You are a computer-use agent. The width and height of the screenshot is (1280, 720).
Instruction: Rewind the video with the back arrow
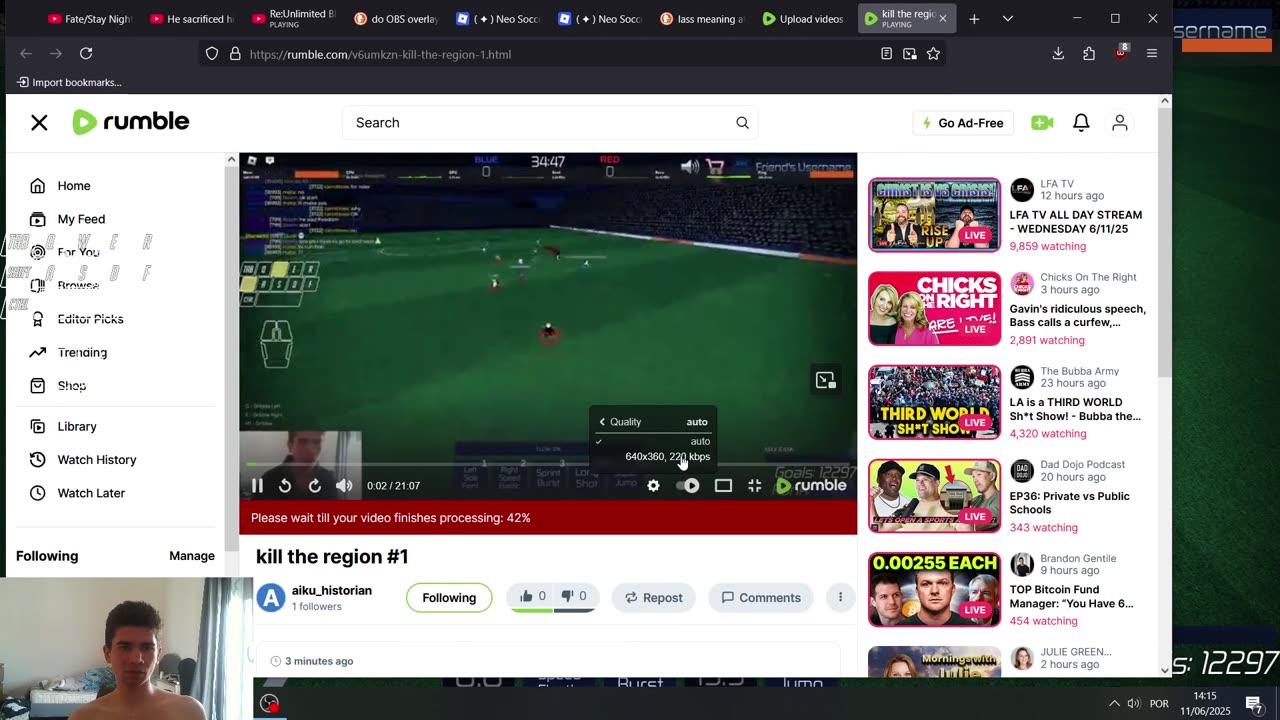coord(285,486)
